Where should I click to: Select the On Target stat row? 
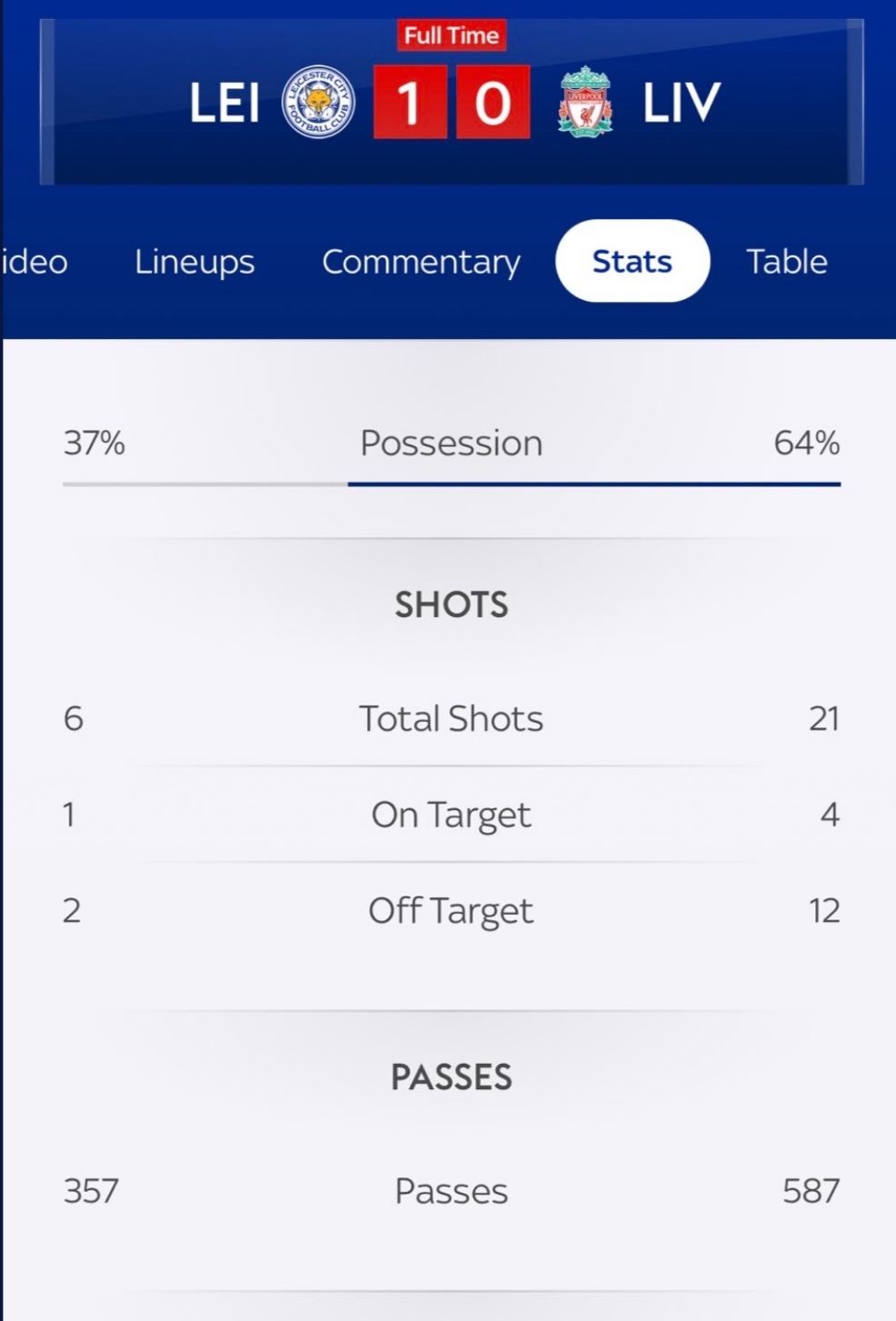pos(452,815)
